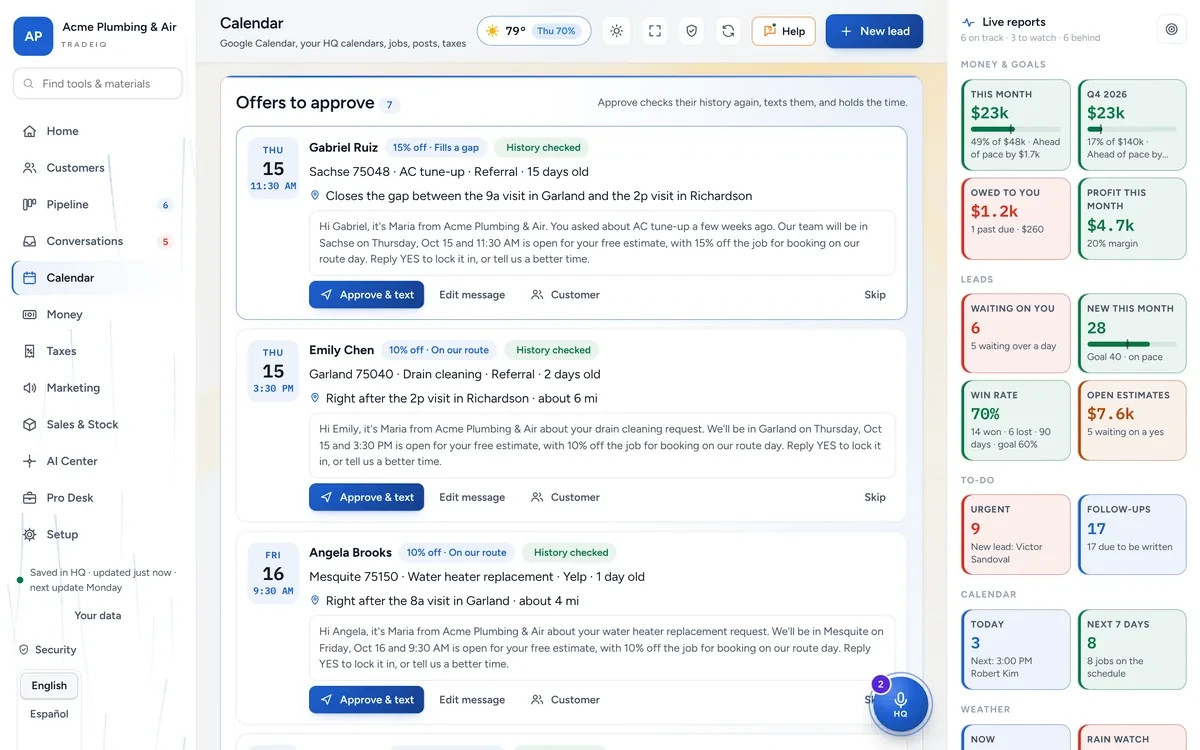Click Fri 16 9:30 AM date tile
1200x750 pixels.
pyautogui.click(x=273, y=573)
